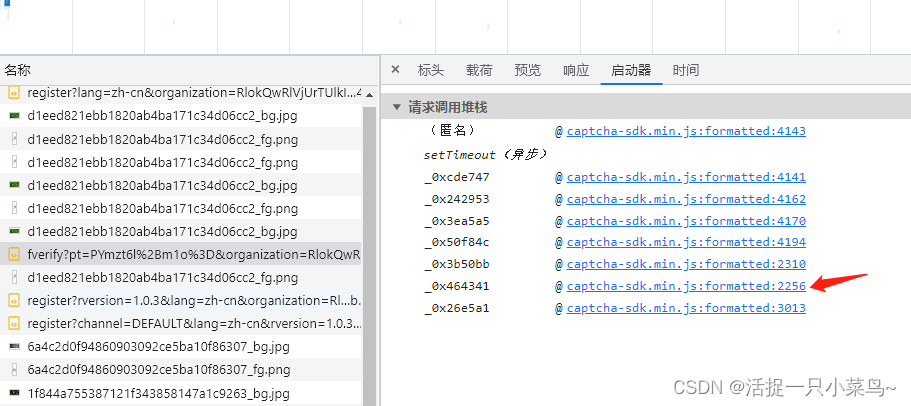This screenshot has height=406, width=911.
Task: Show the 预览 tab
Action: 528,70
